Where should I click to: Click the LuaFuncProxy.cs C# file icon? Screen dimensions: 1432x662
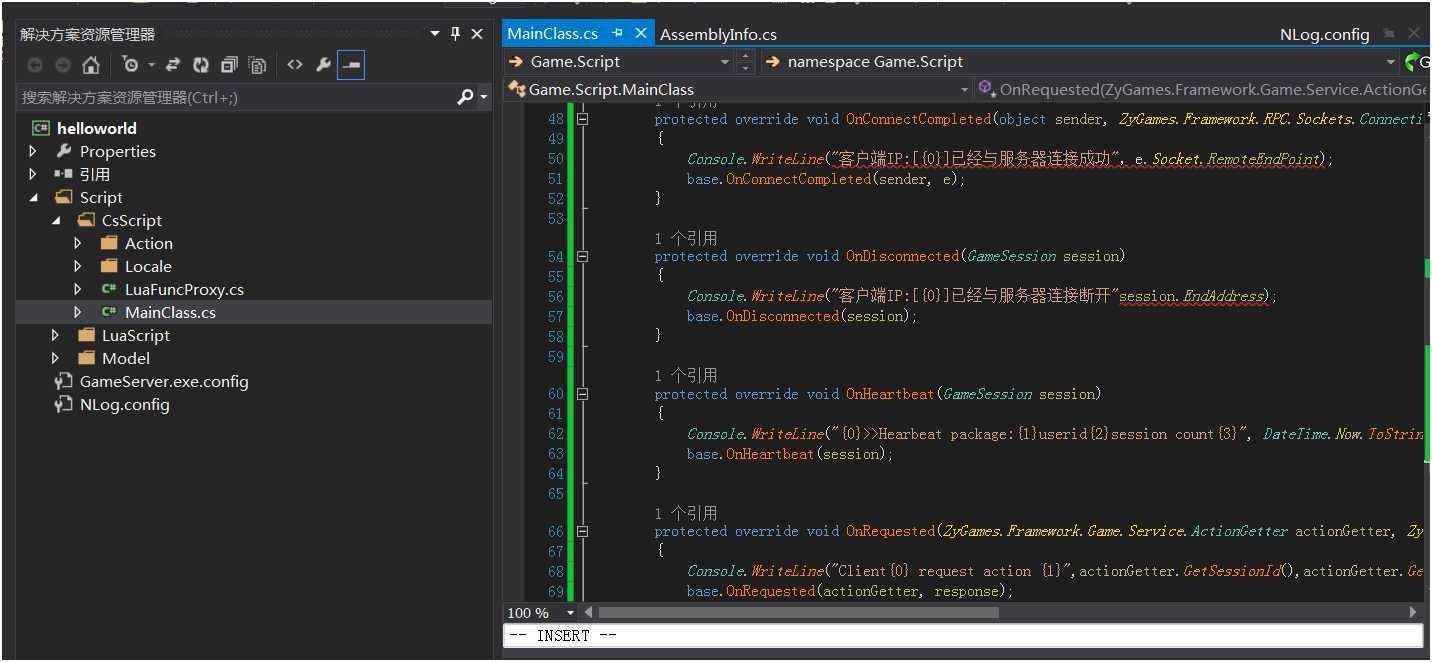click(109, 289)
